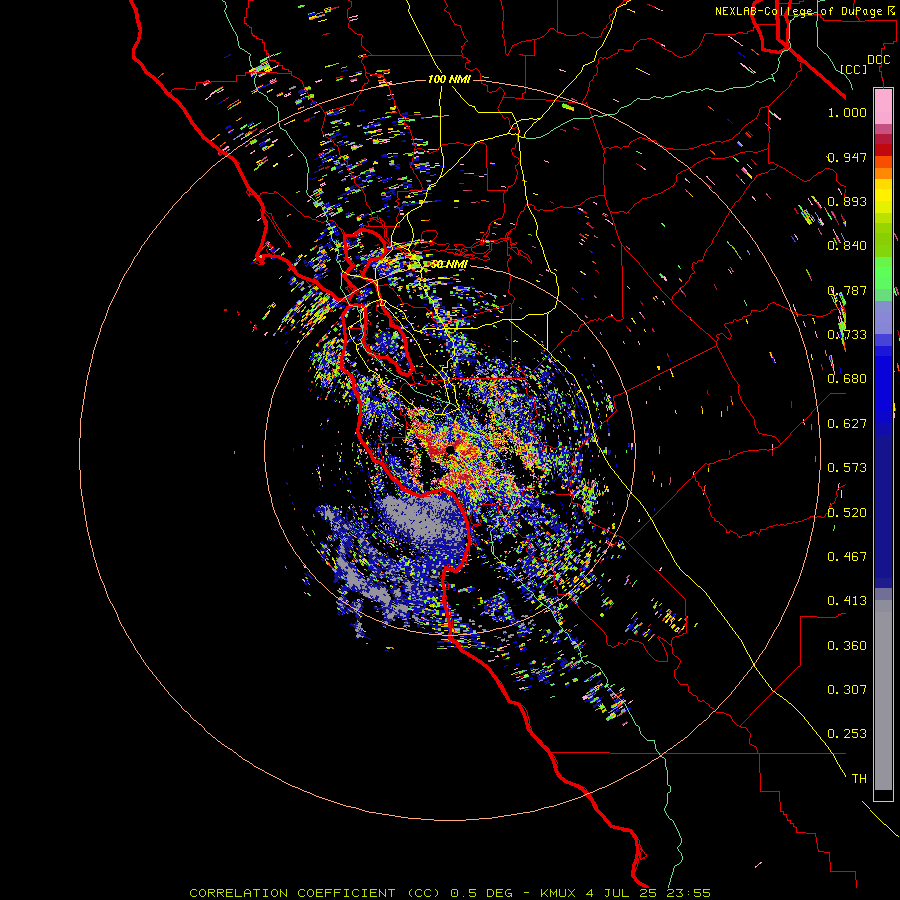Screen dimensions: 900x900
Task: Click the 0.787 scale value
Action: 847,290
